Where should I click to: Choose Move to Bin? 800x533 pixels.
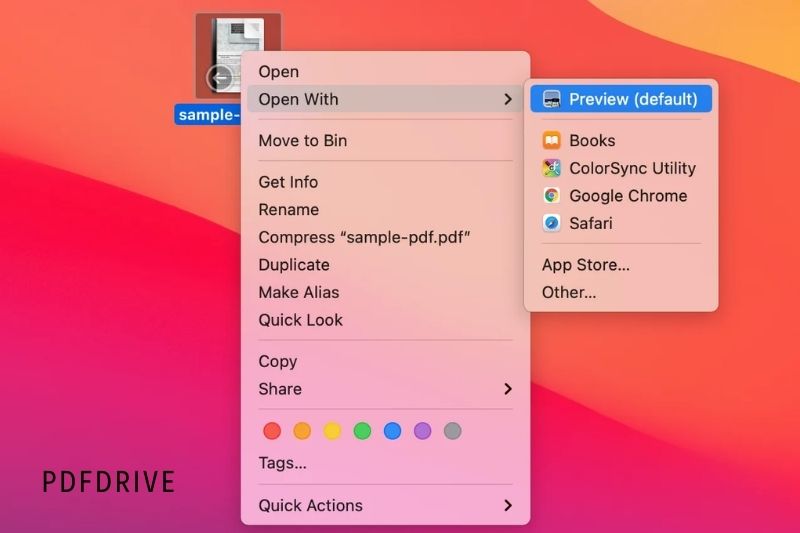coord(385,140)
